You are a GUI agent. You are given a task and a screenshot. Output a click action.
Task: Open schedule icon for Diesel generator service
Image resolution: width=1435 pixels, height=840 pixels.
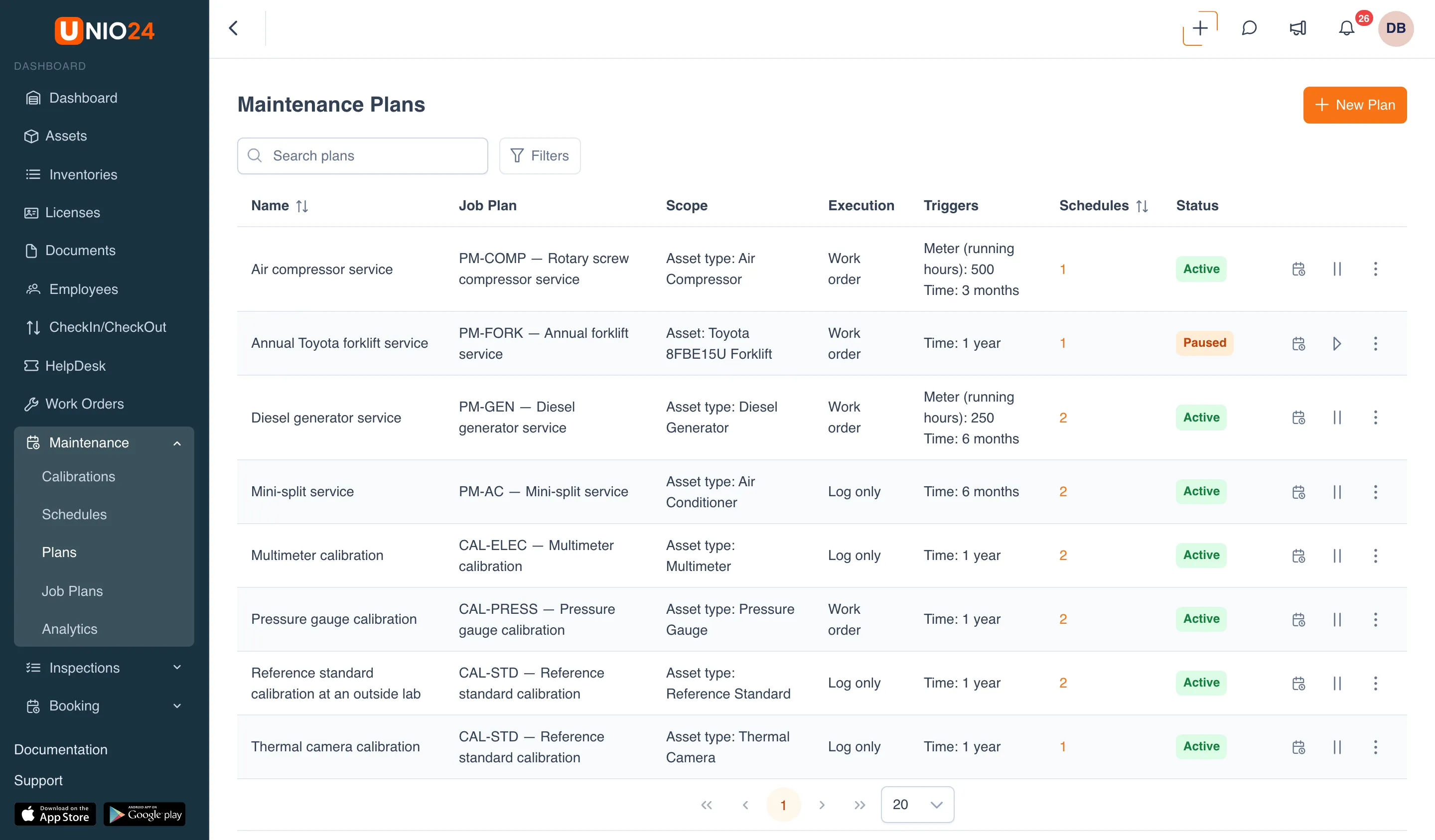click(1298, 418)
